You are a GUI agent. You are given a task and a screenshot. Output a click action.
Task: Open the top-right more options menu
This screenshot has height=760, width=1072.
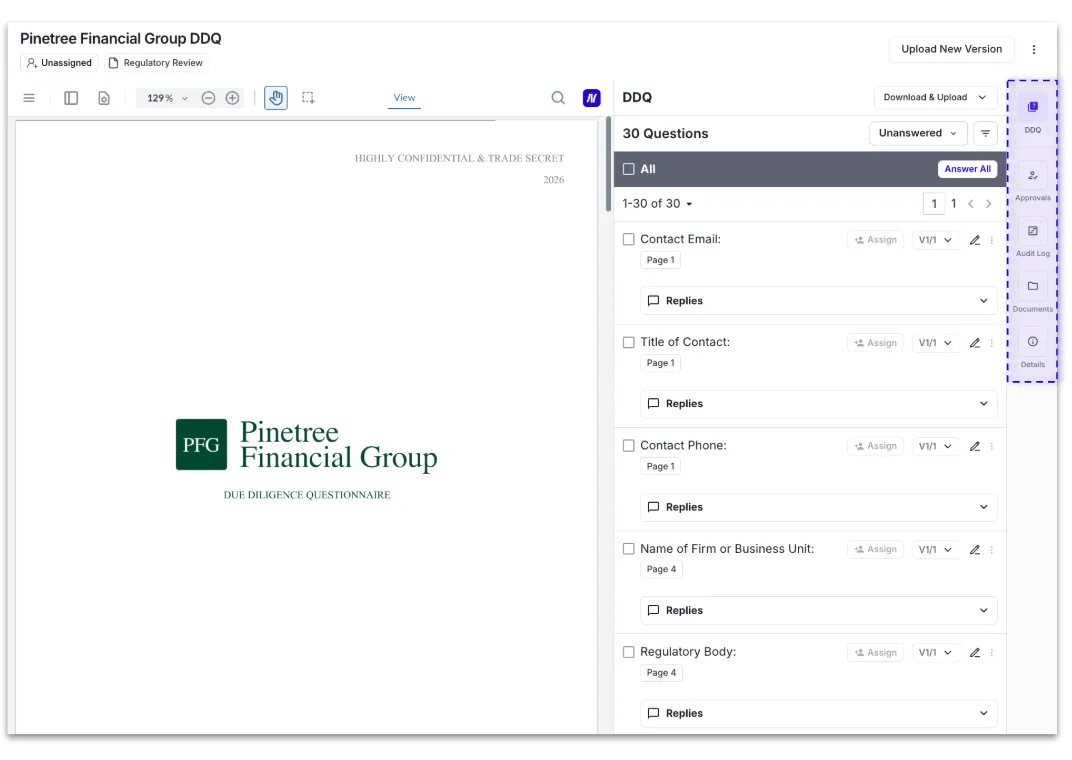[x=1034, y=49]
